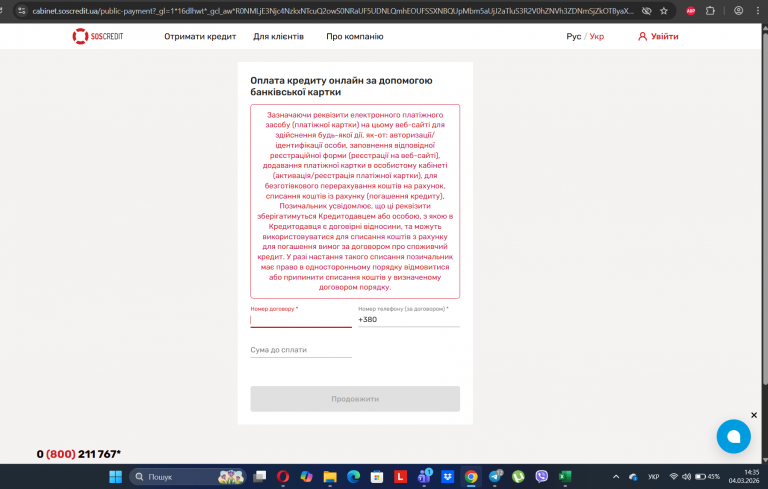Open the Отримати кредит menu
This screenshot has width=768, height=489.
pos(200,37)
